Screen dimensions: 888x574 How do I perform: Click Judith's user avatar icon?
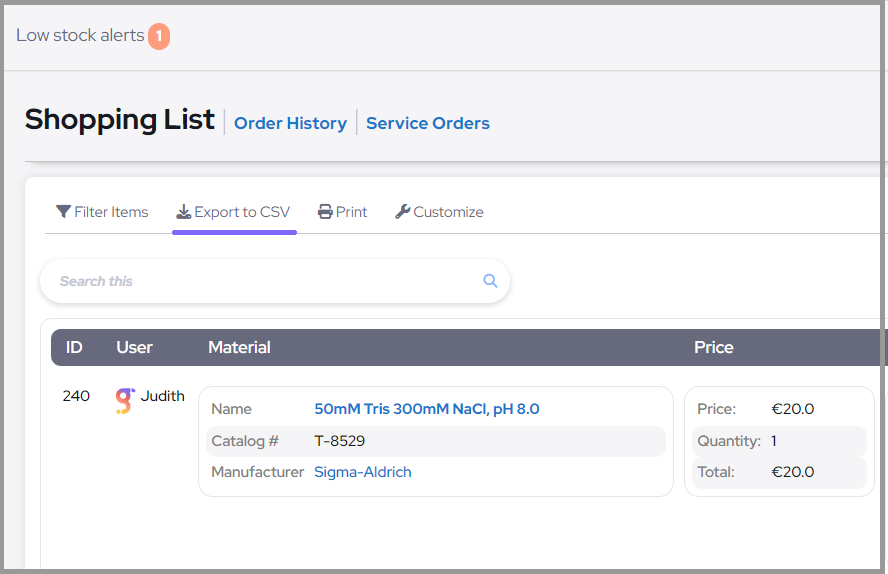click(x=124, y=400)
